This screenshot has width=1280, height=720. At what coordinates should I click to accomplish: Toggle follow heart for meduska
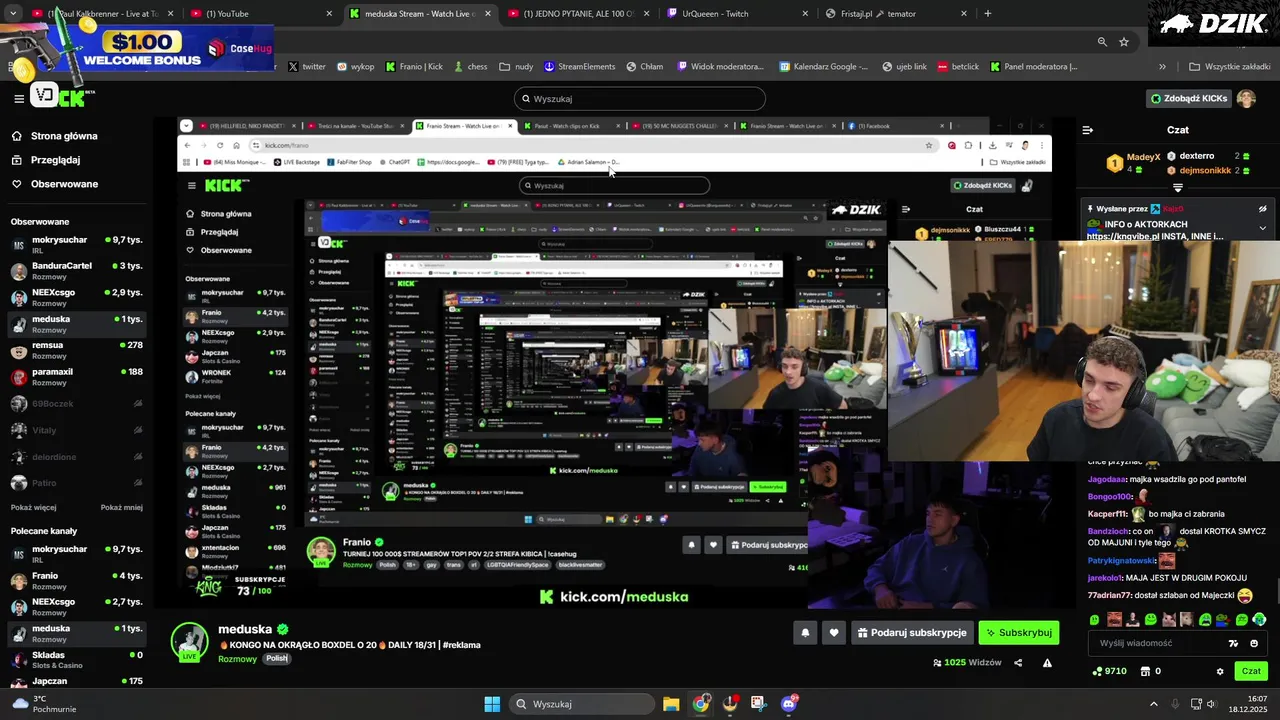(x=834, y=633)
